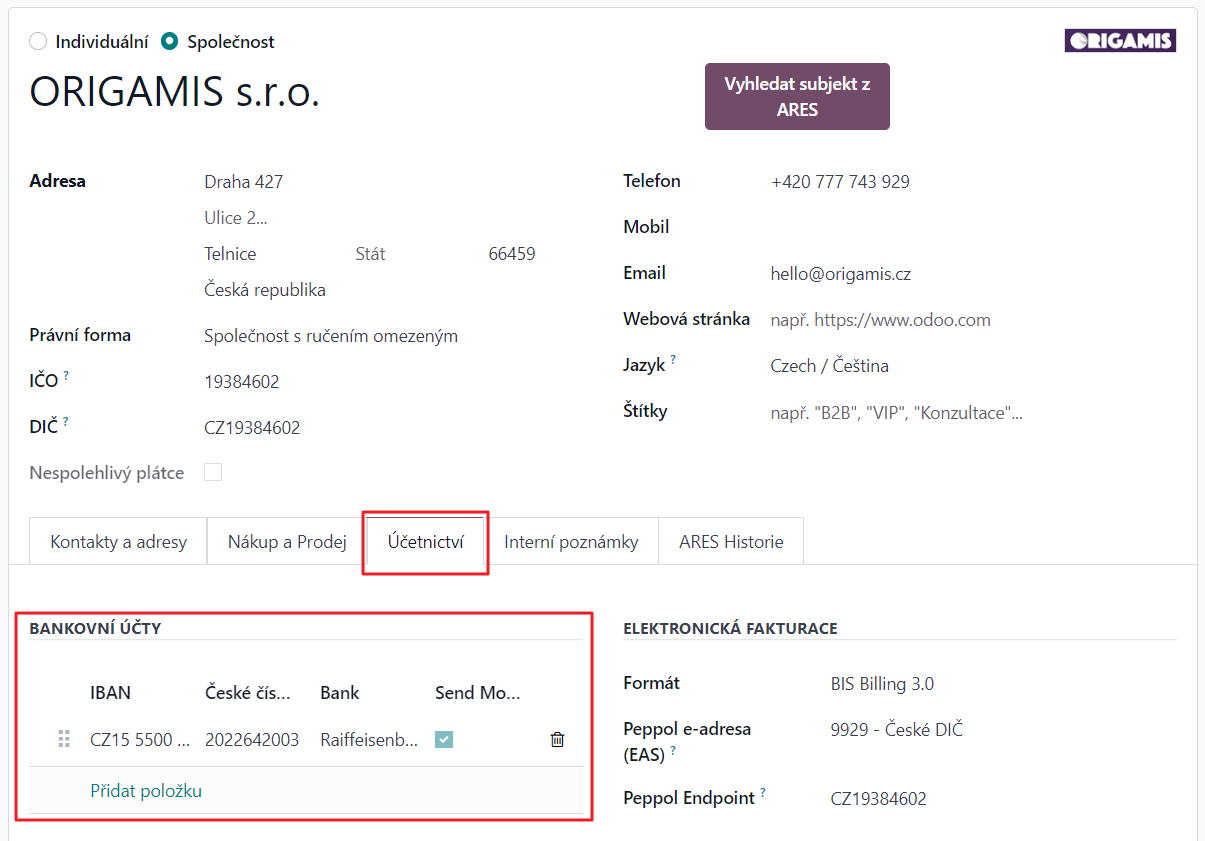Select the Individuální radio button
This screenshot has height=841, width=1205.
38,41
